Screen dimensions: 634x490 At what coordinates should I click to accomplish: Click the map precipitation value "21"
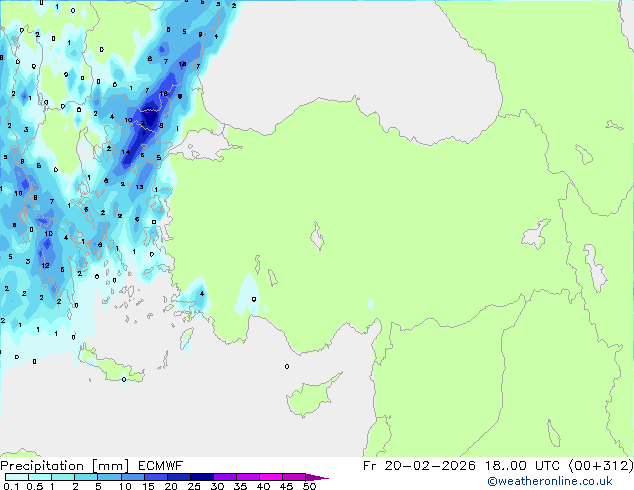click(x=144, y=123)
